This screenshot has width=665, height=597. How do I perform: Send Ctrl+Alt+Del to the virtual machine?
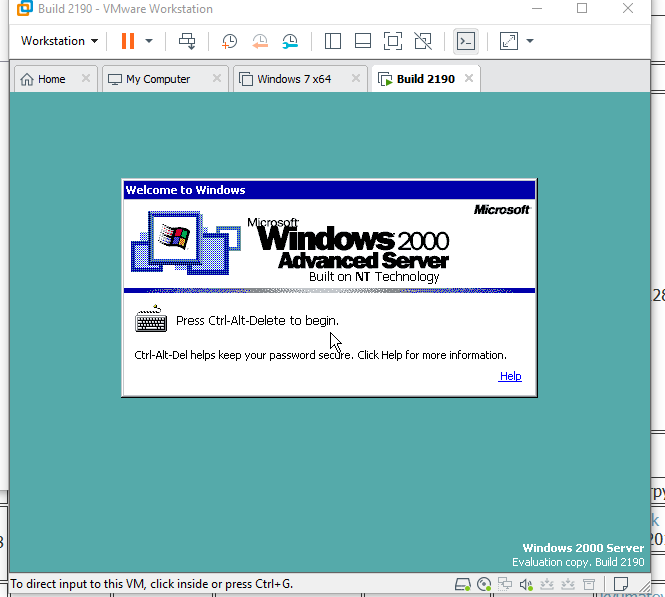187,41
